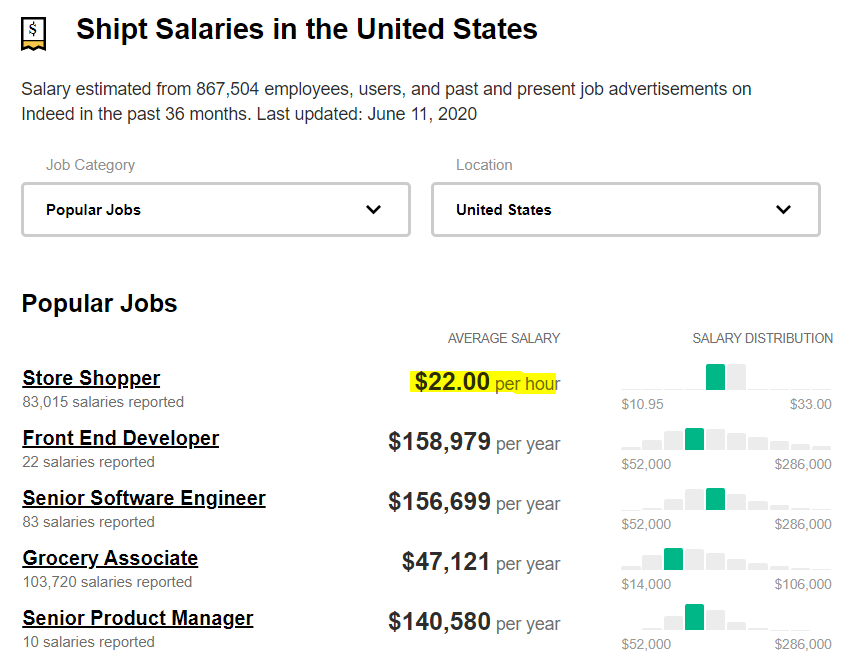The width and height of the screenshot is (864, 666).
Task: Click the Salary Distribution column header
Action: point(762,338)
